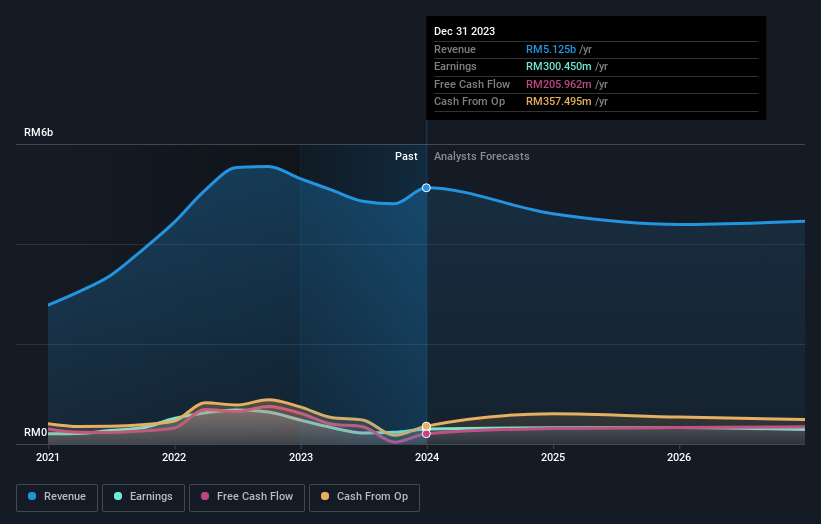821x524 pixels.
Task: Toggle the Revenue legend series
Action: click(x=57, y=497)
